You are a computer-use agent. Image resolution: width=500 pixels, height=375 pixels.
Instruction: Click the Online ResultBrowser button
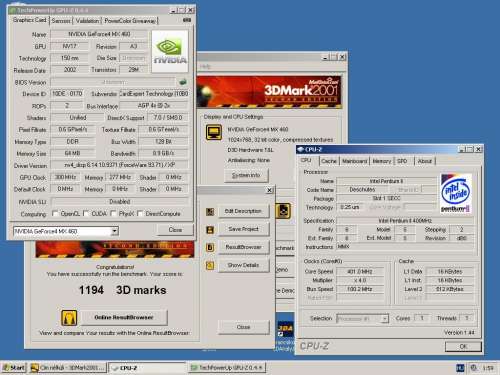tap(124, 317)
